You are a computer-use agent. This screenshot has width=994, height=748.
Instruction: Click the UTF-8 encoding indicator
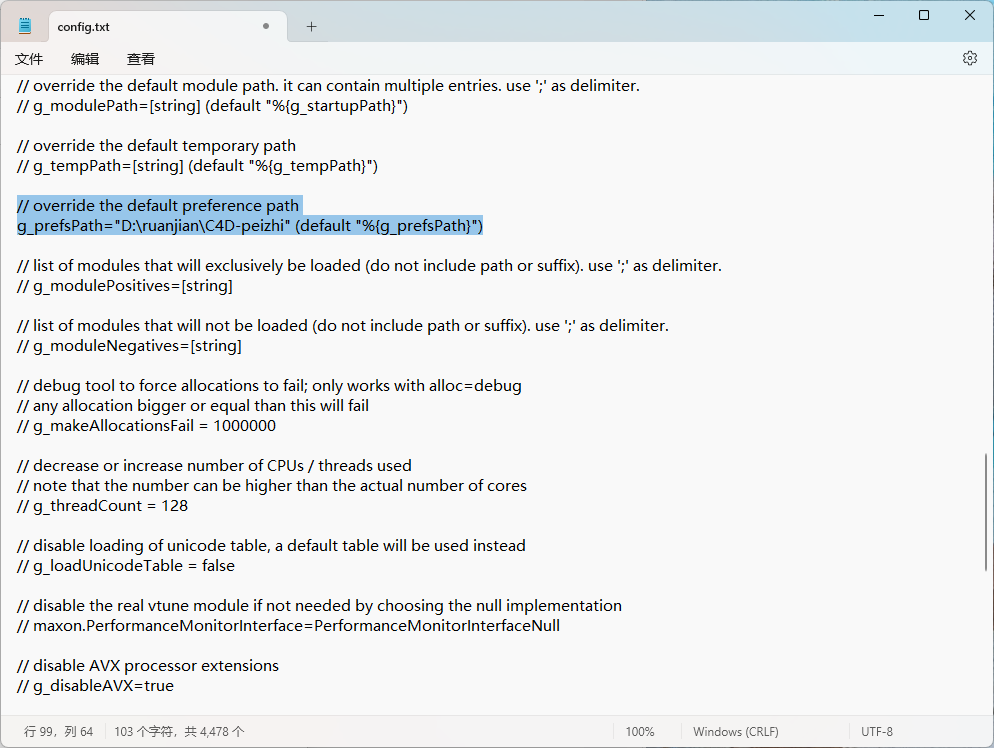pyautogui.click(x=877, y=732)
